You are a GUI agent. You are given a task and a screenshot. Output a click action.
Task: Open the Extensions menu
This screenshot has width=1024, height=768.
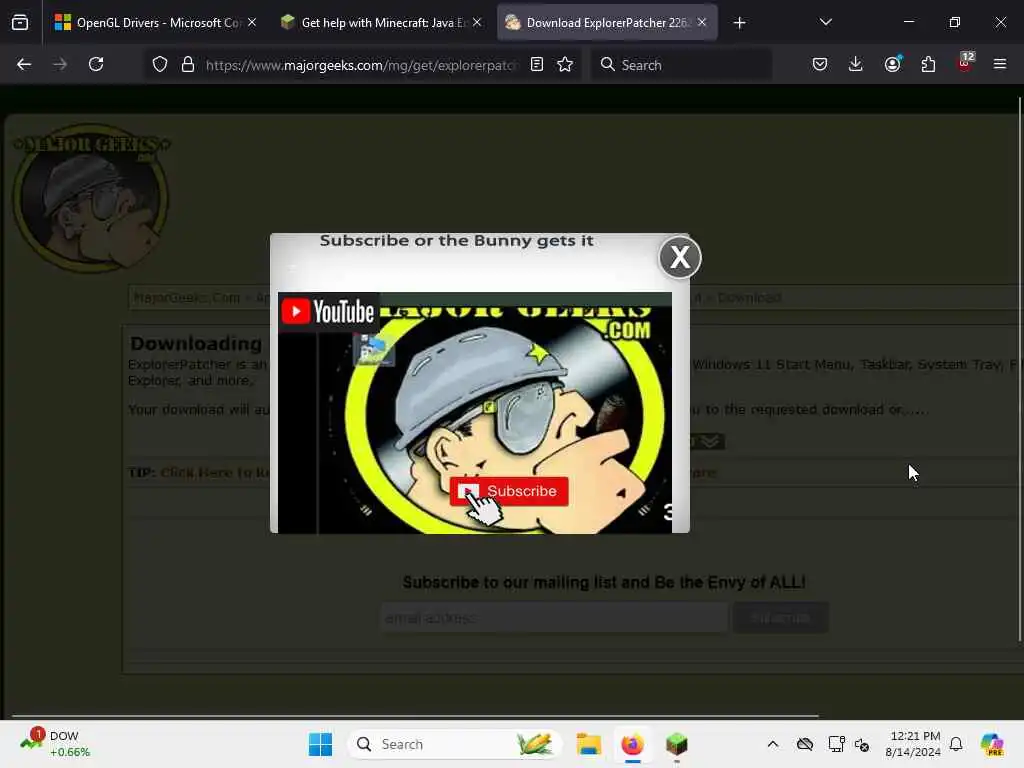[928, 64]
